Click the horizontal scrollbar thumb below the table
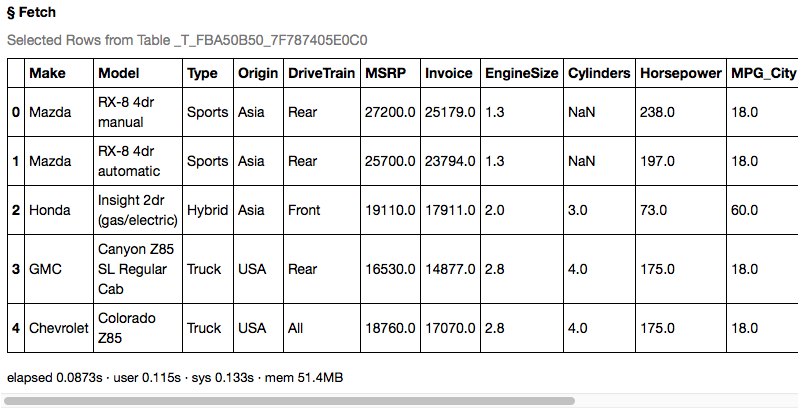Screen dimensions: 809x412 (290, 401)
